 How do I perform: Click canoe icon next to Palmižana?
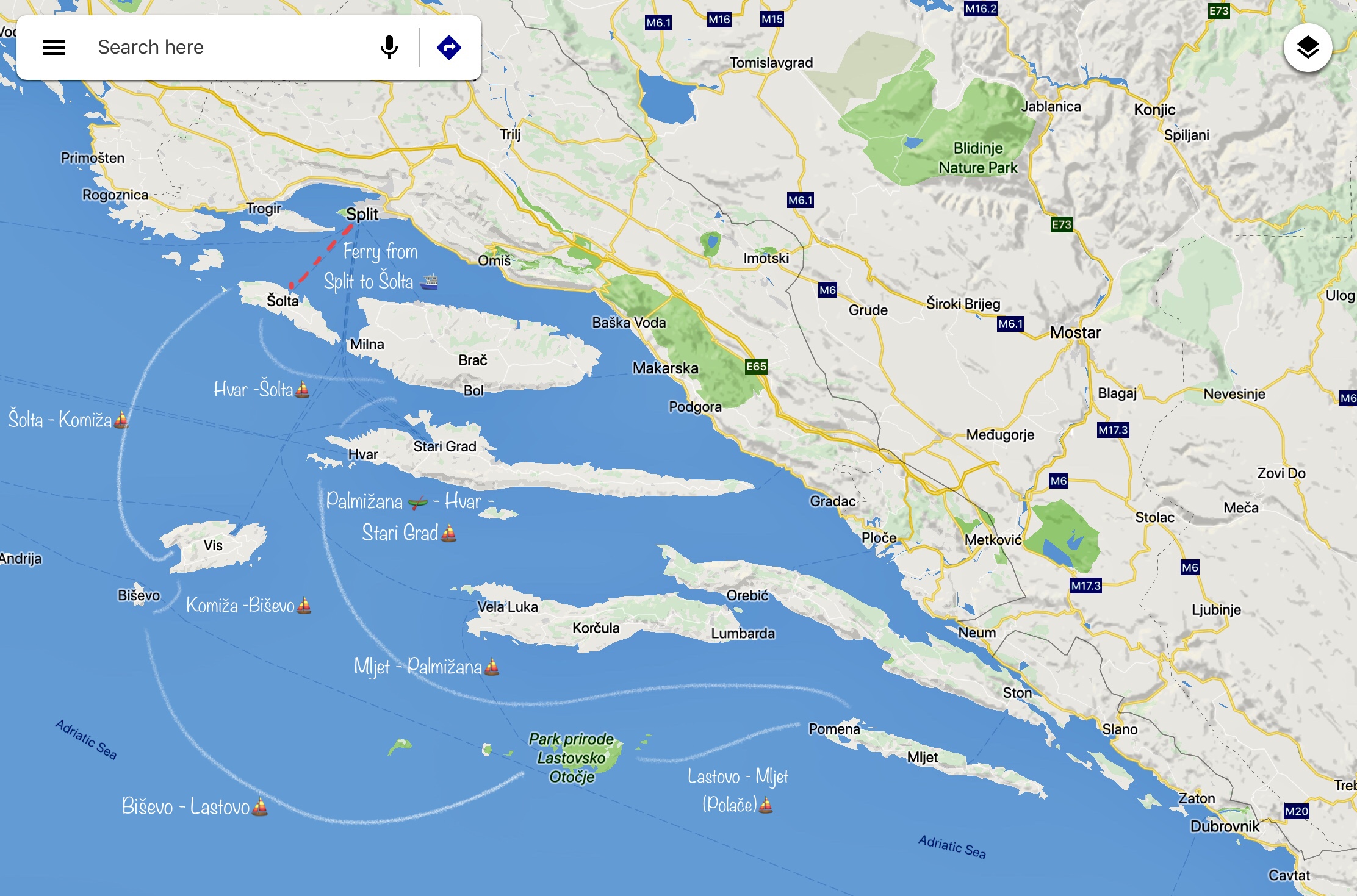coord(418,503)
